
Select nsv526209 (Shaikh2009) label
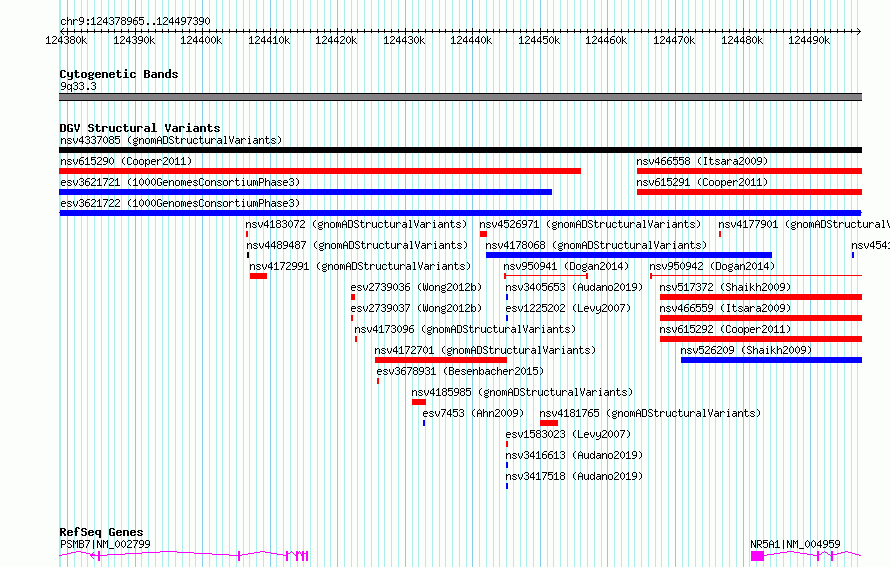(x=746, y=350)
